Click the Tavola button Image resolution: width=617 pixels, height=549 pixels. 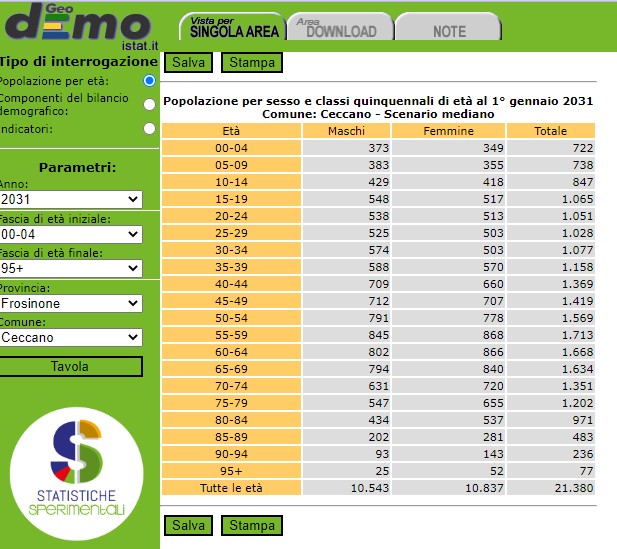tap(71, 367)
